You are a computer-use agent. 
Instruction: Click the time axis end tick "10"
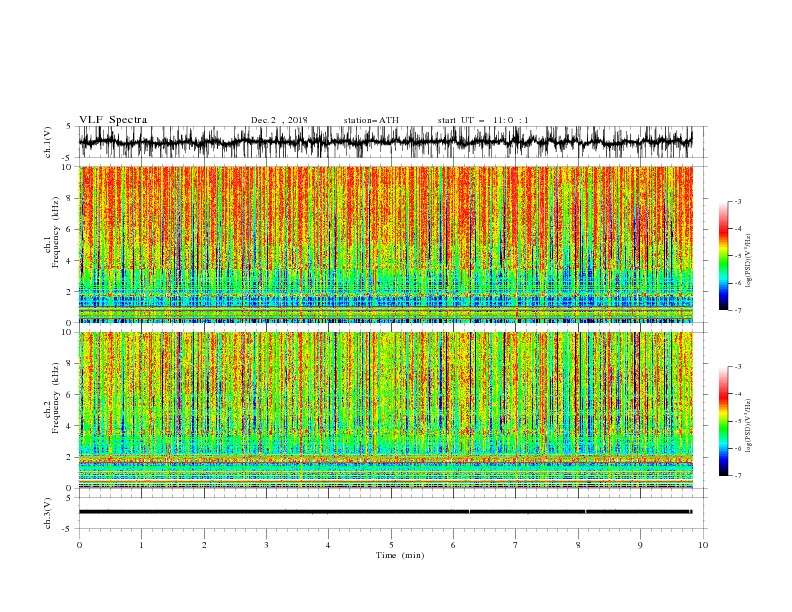click(x=703, y=545)
